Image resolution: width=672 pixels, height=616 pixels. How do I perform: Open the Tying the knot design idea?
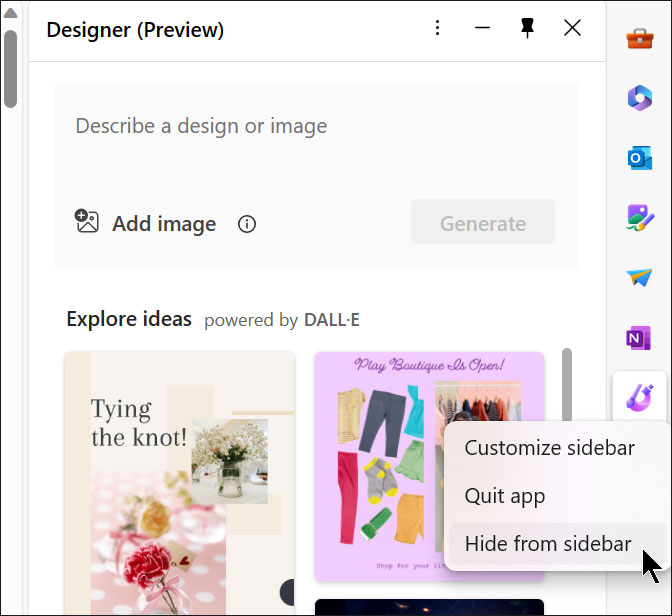[x=179, y=480]
